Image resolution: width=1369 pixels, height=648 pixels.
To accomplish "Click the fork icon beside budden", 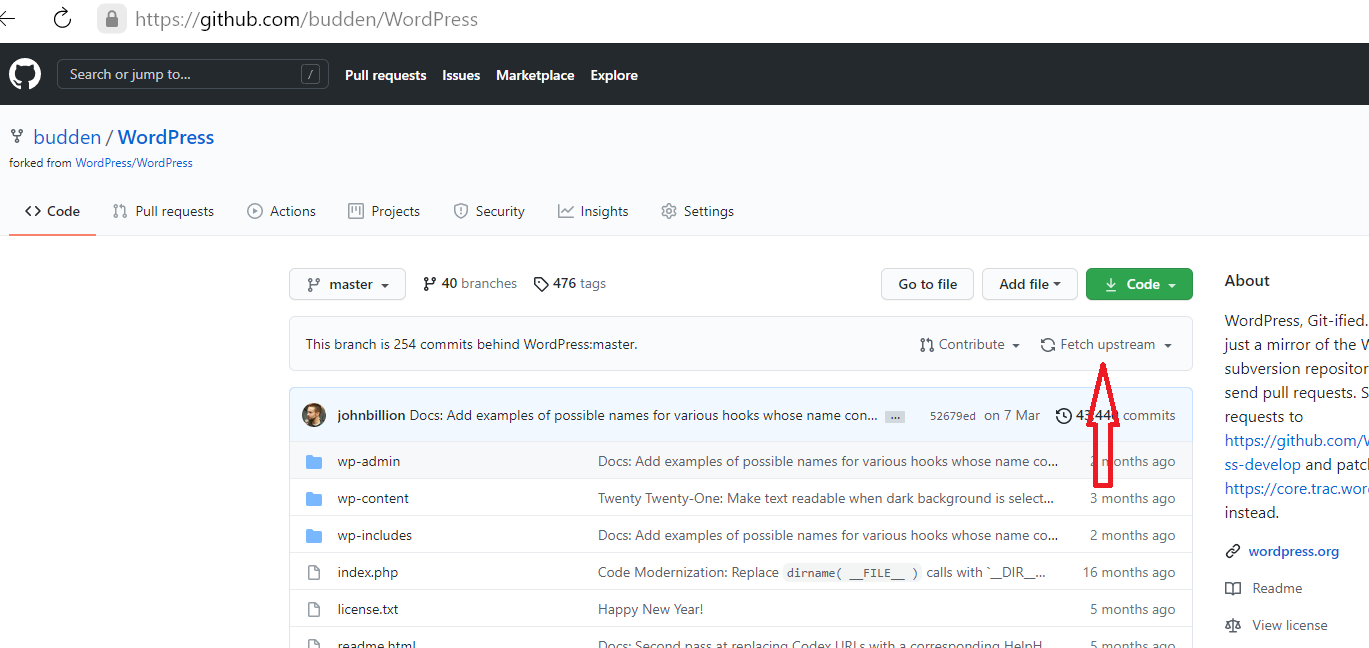I will coord(17,137).
